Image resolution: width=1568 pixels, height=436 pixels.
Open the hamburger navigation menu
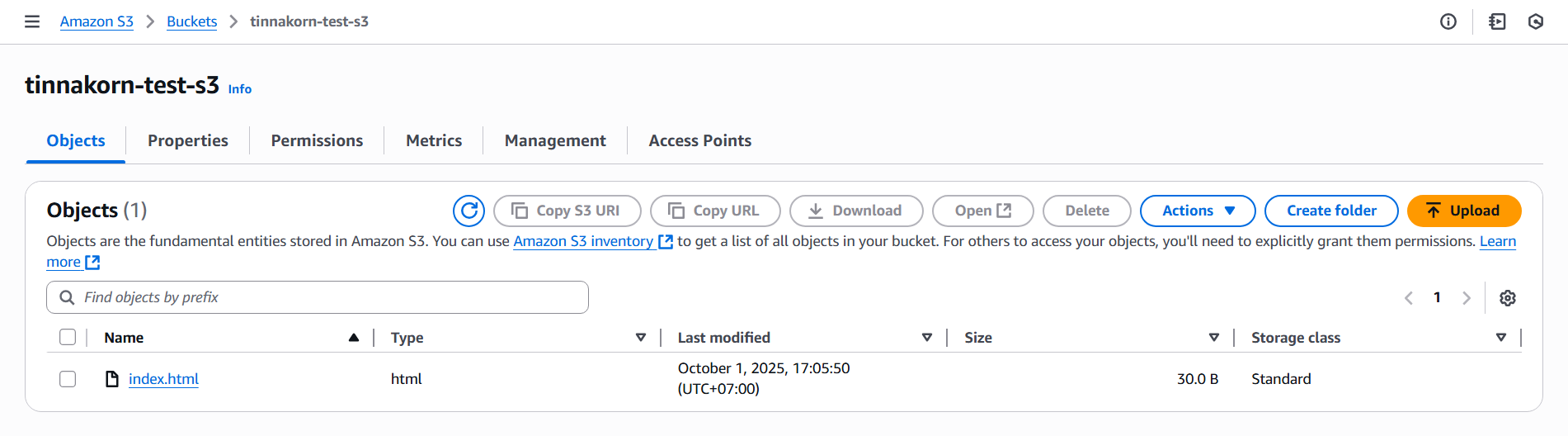click(32, 21)
